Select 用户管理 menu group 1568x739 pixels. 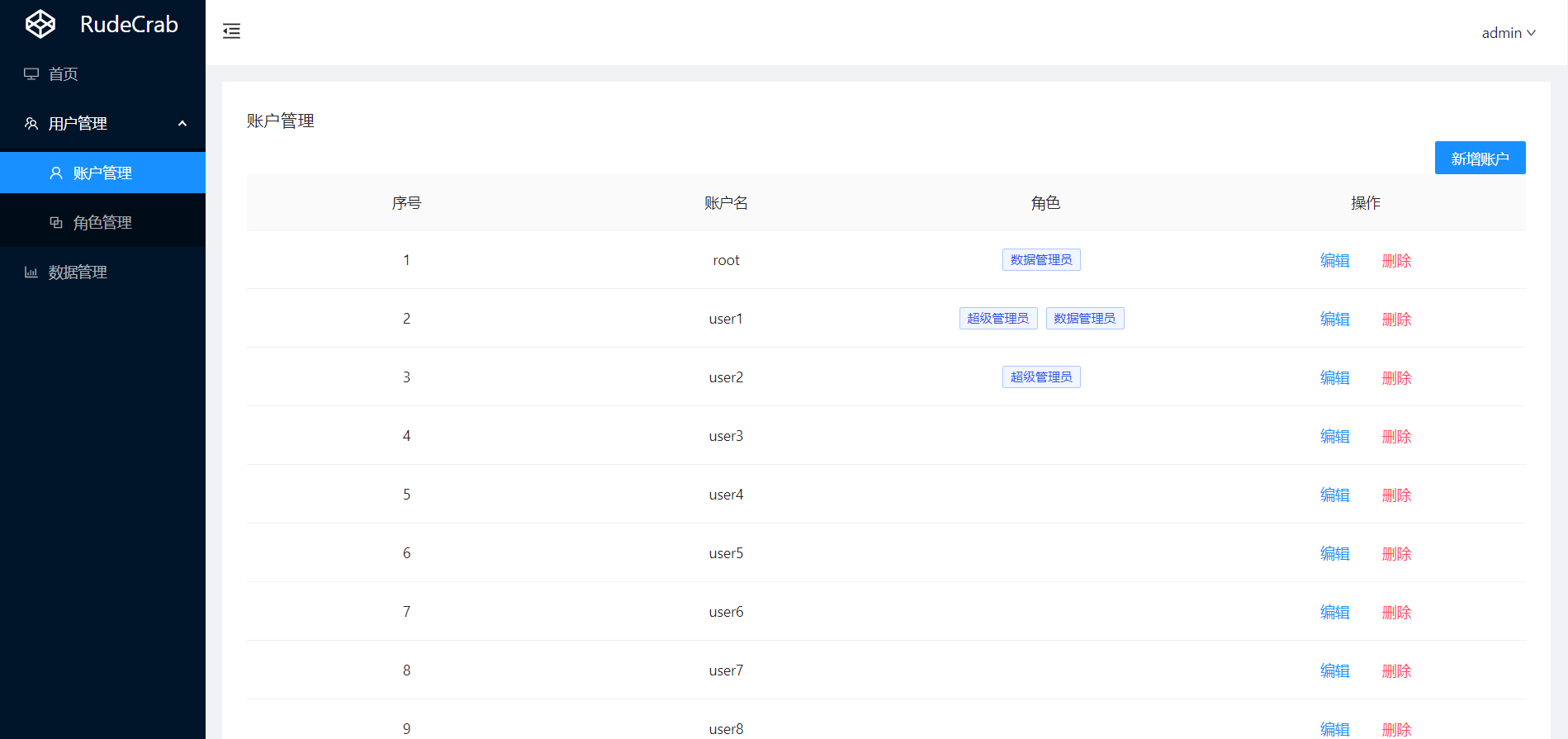(x=102, y=123)
